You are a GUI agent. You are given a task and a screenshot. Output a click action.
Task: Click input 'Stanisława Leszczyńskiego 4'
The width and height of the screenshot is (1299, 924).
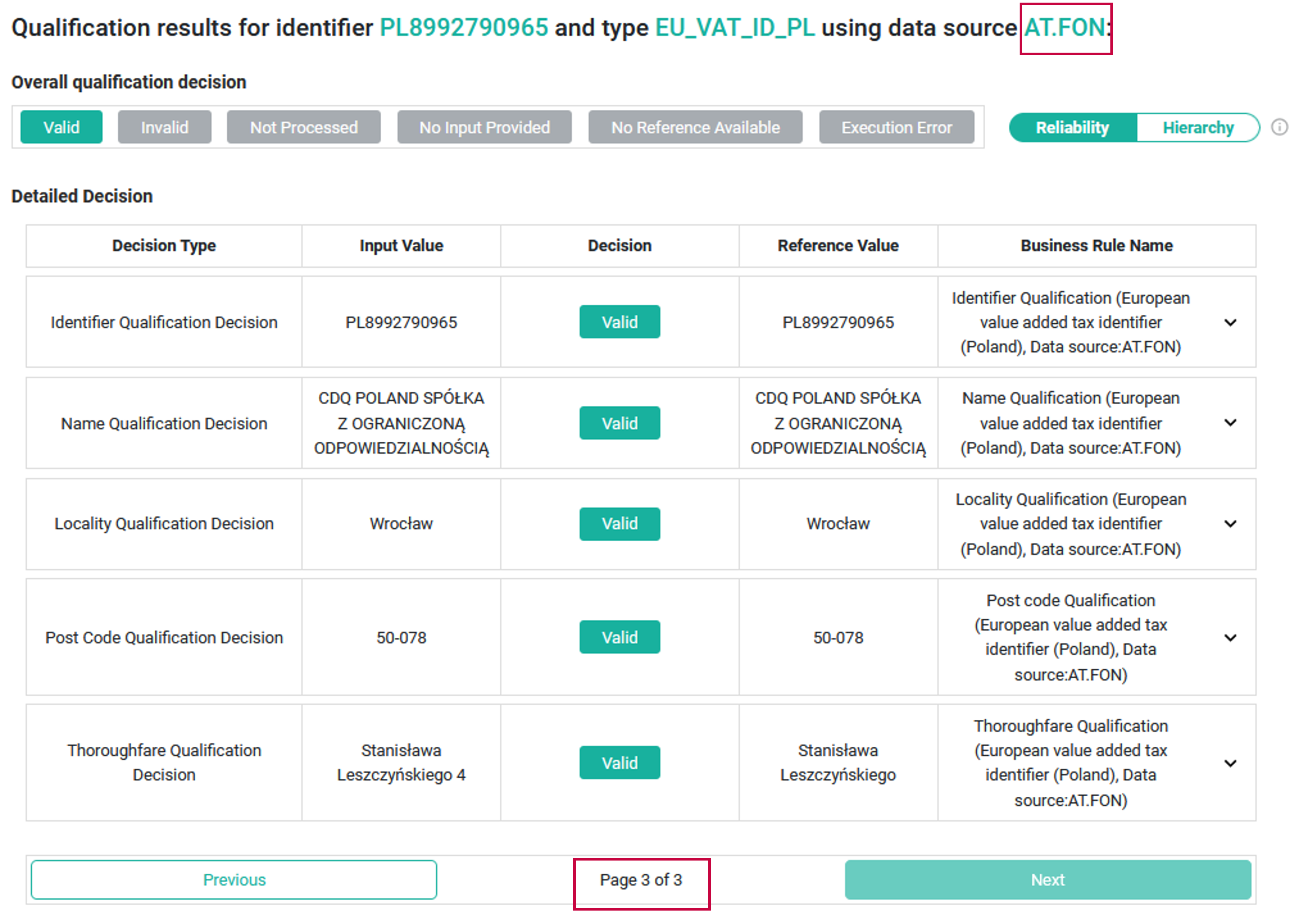coord(401,763)
